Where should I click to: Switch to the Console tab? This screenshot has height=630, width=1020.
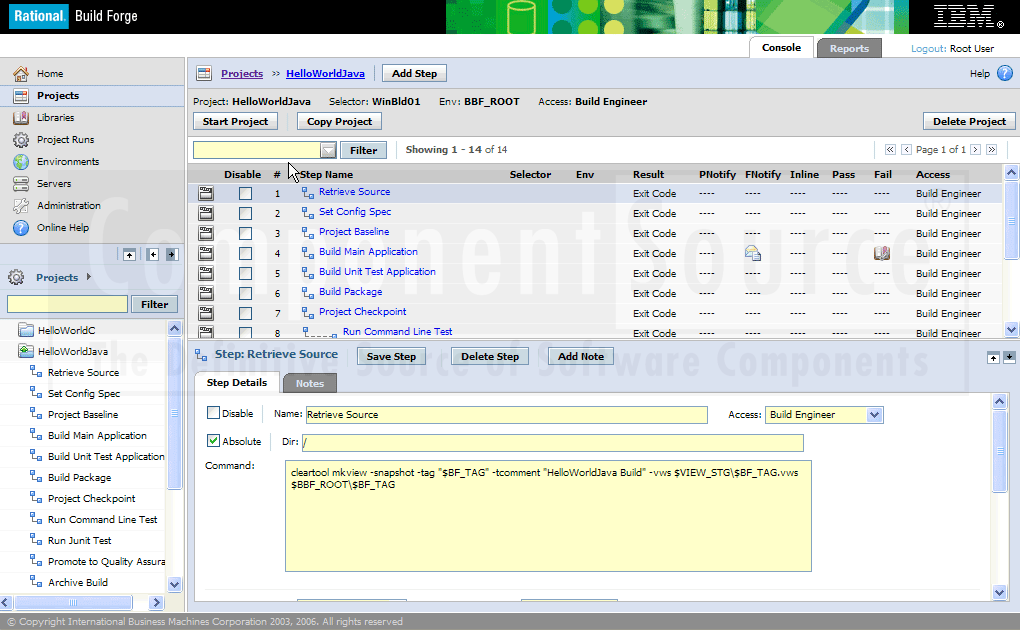tap(781, 48)
